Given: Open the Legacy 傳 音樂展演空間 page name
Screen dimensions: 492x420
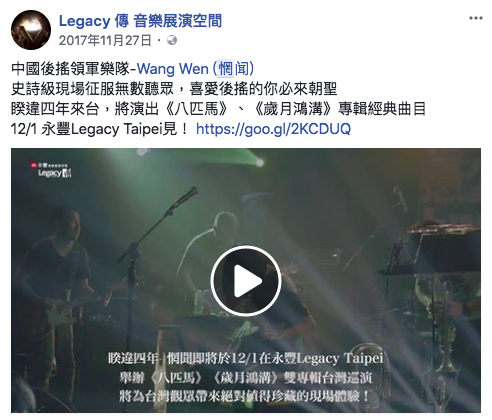Looking at the screenshot, I should click(140, 21).
